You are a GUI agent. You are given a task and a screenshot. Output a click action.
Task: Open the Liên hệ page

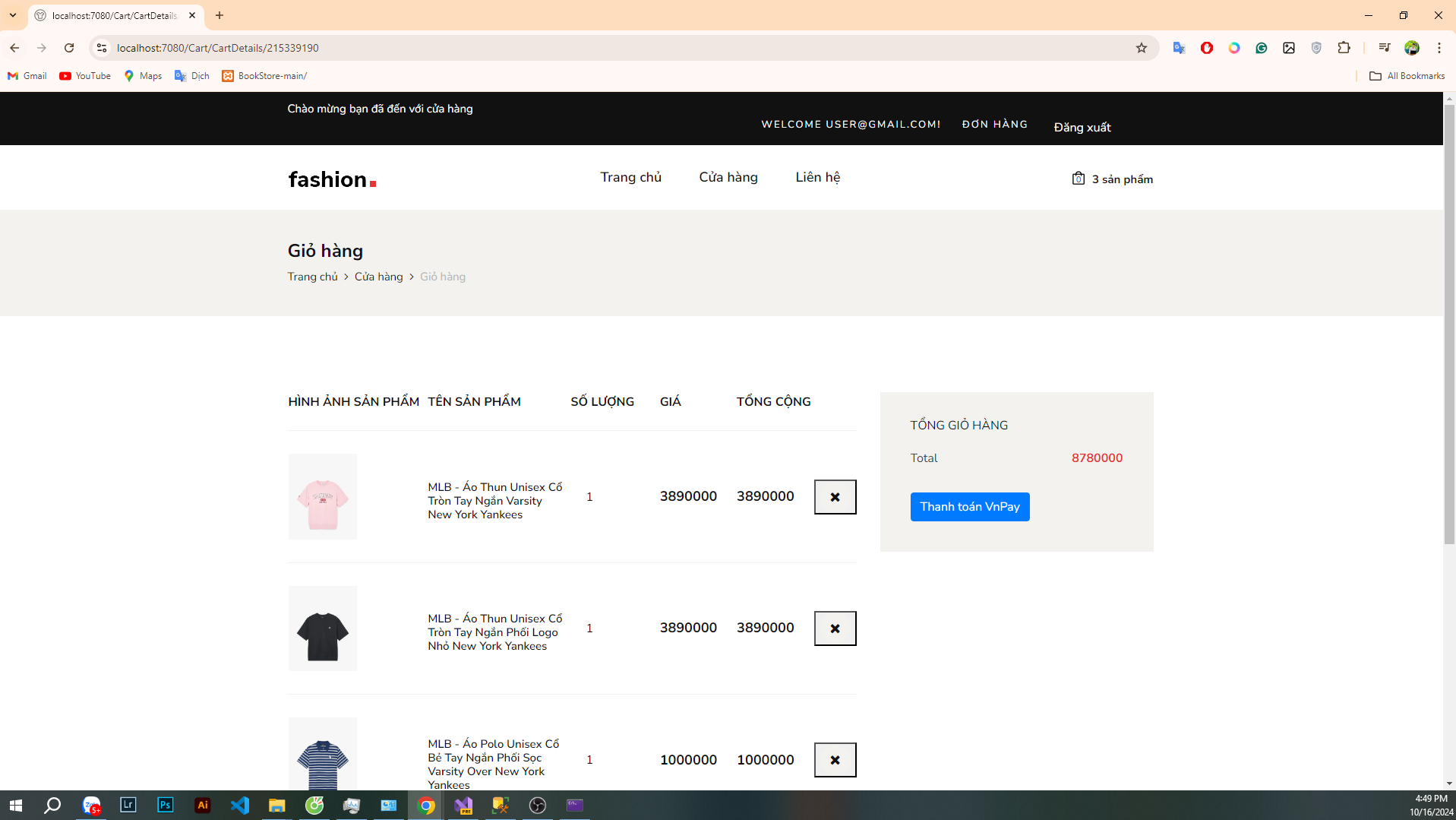click(x=818, y=177)
